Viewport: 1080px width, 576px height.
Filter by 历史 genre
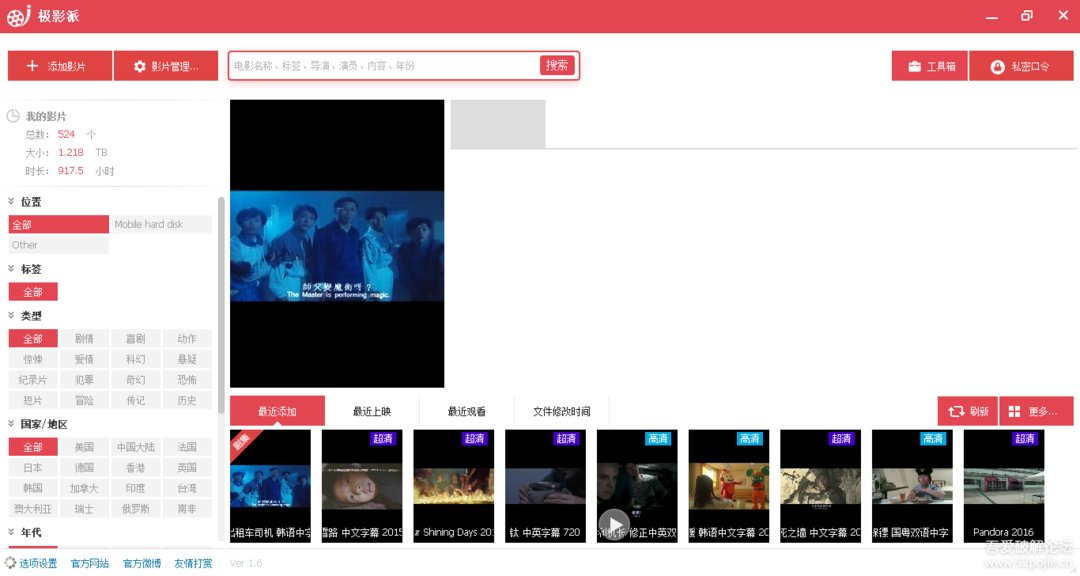click(187, 400)
